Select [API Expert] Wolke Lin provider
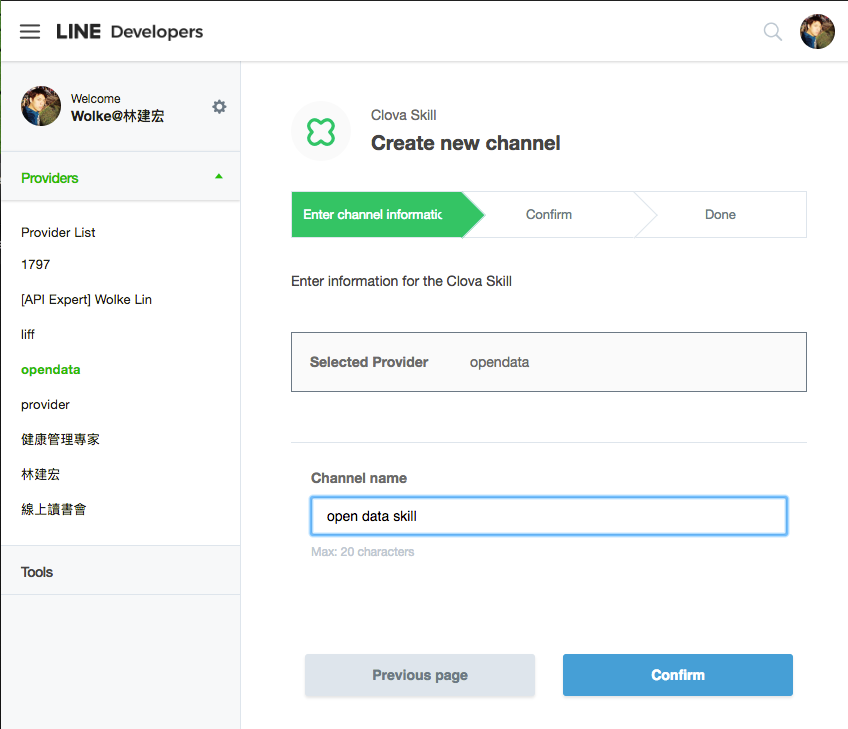 [87, 300]
